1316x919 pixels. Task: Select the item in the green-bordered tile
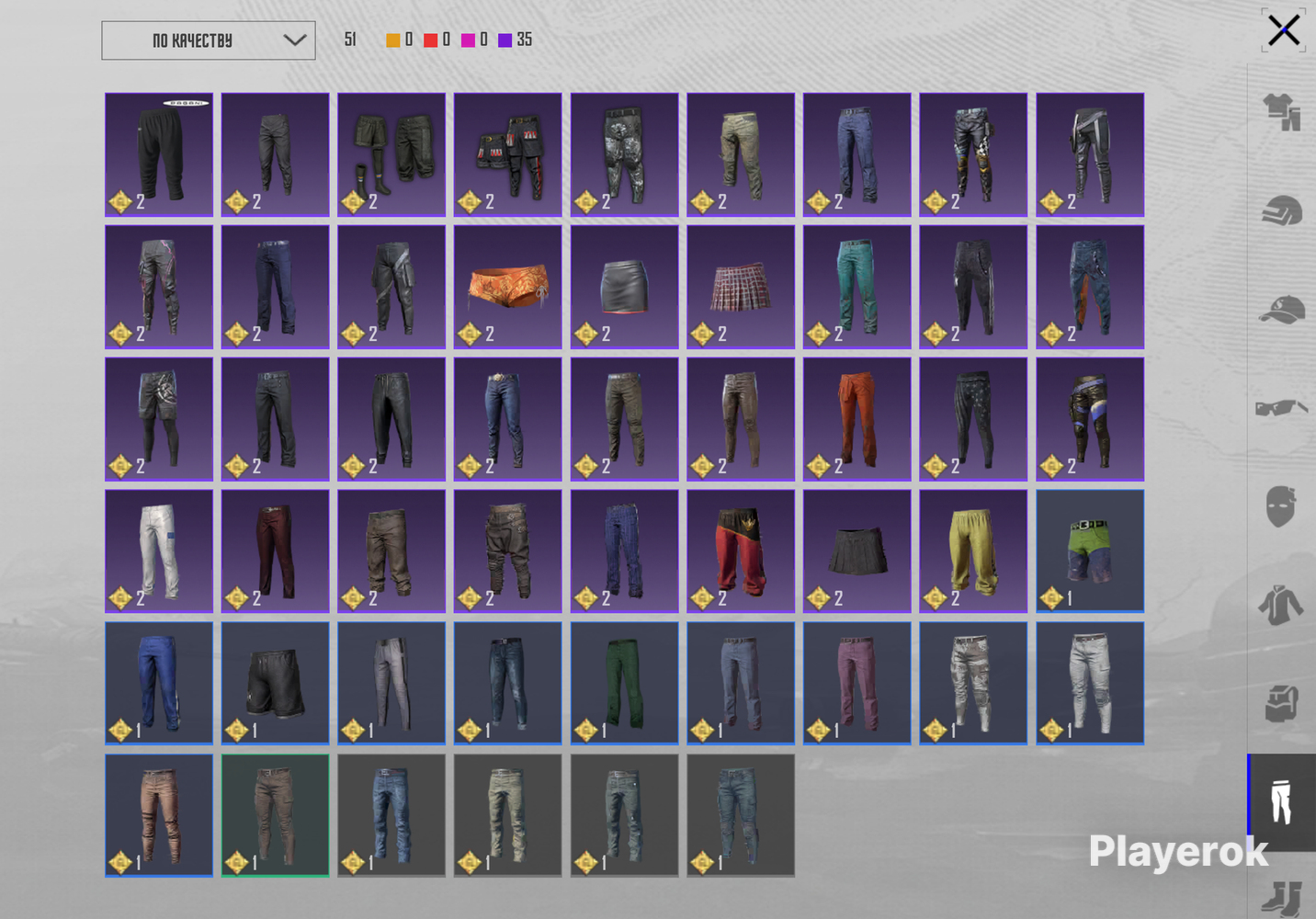tap(275, 815)
